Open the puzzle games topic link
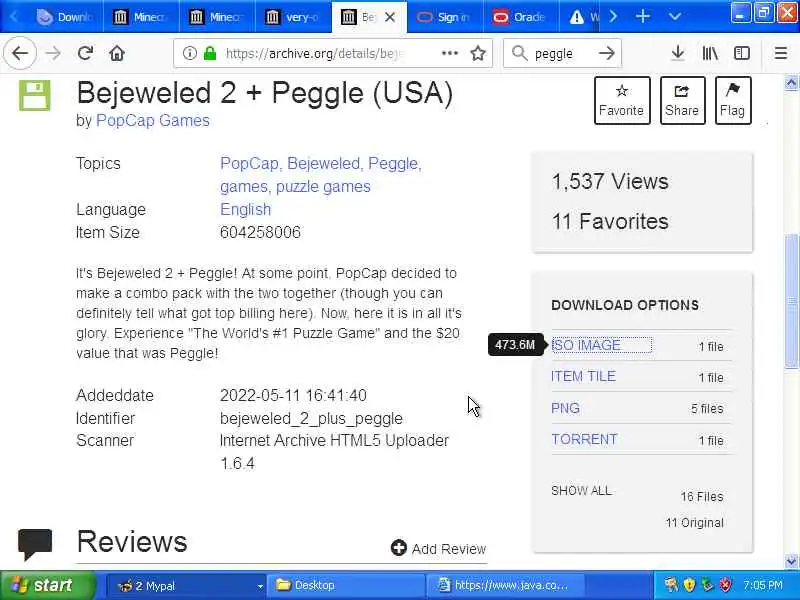 tap(323, 187)
